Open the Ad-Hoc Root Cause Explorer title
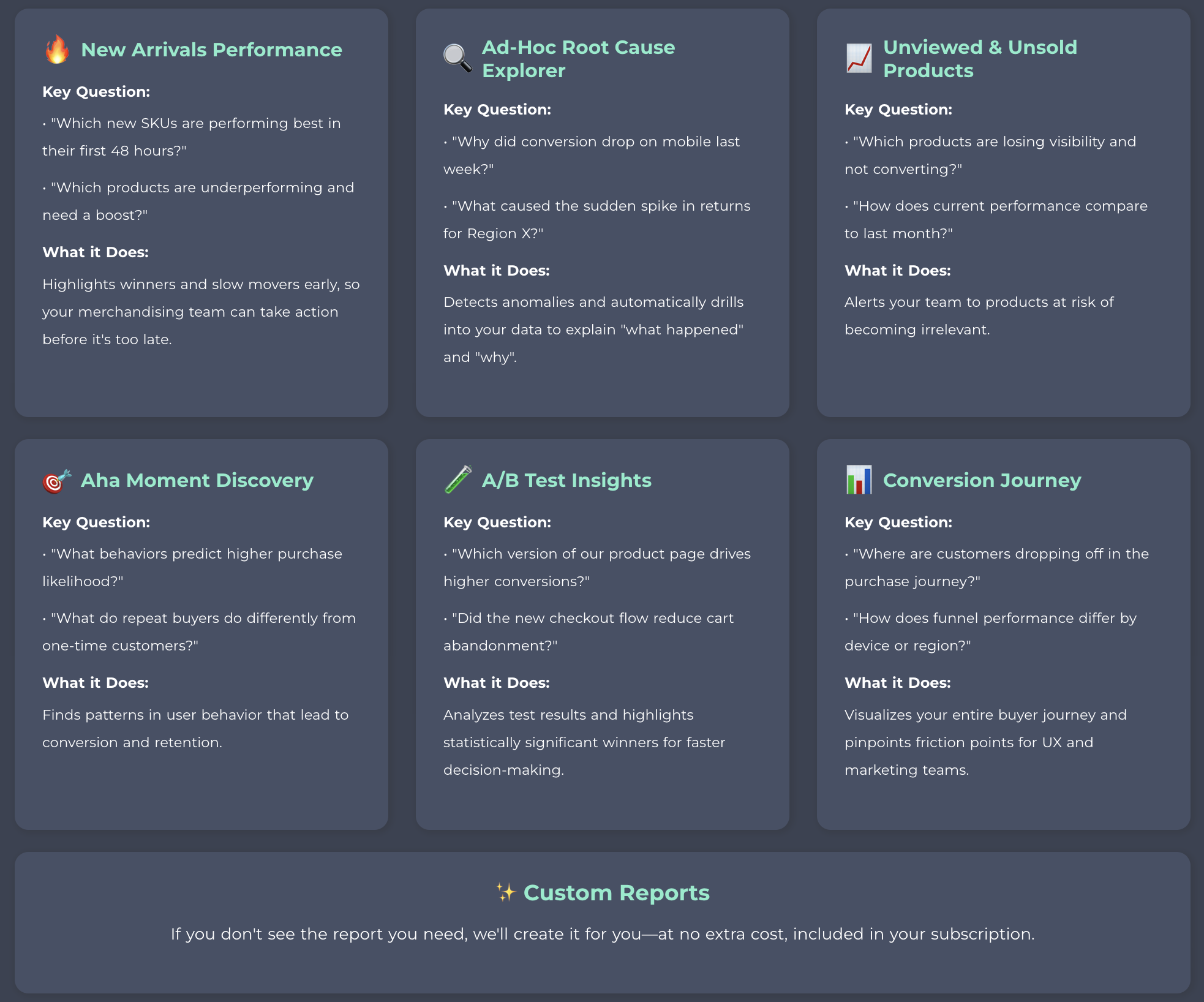Viewport: 1204px width, 1002px height. [x=578, y=59]
